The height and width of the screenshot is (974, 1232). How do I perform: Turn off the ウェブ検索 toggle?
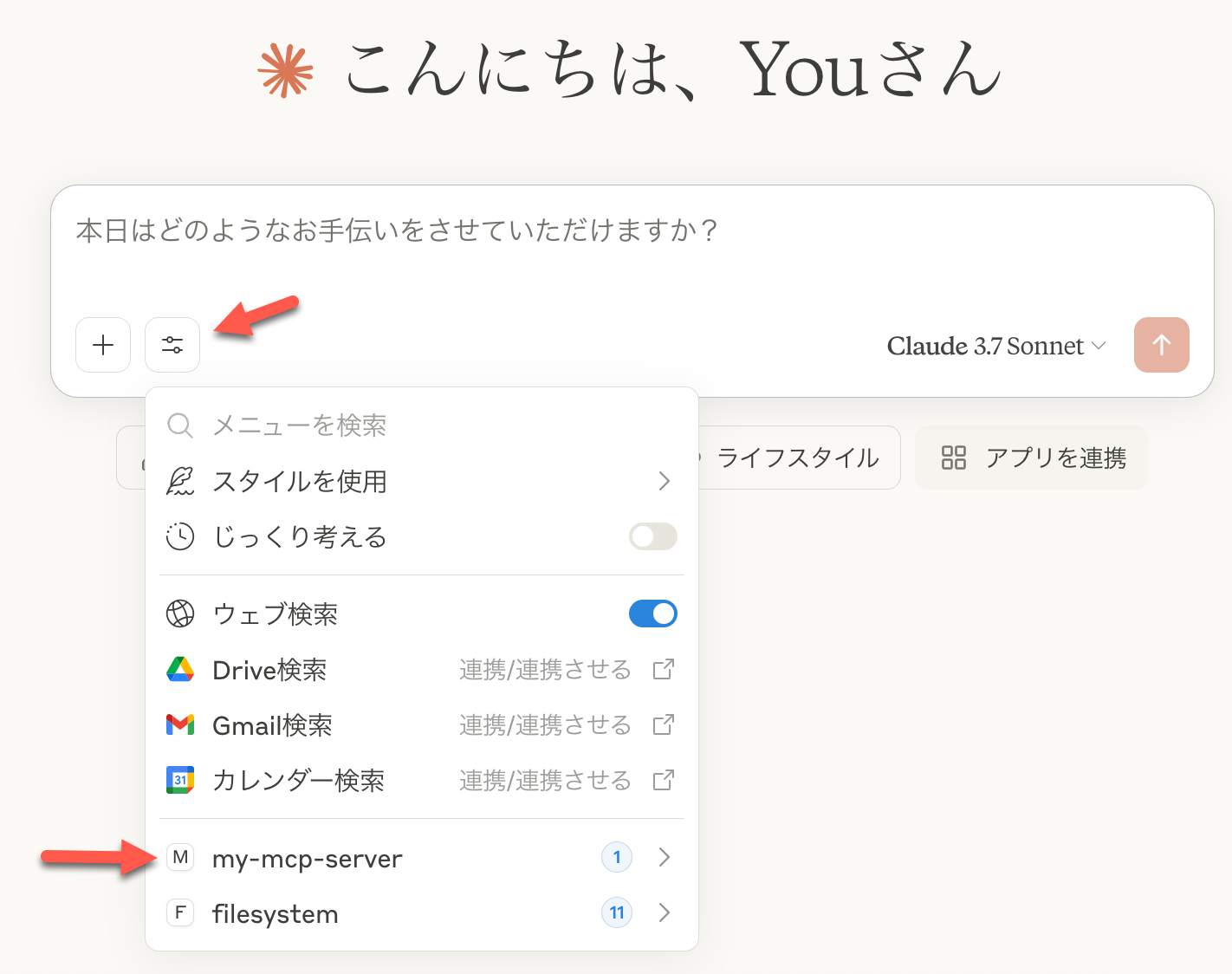click(653, 614)
